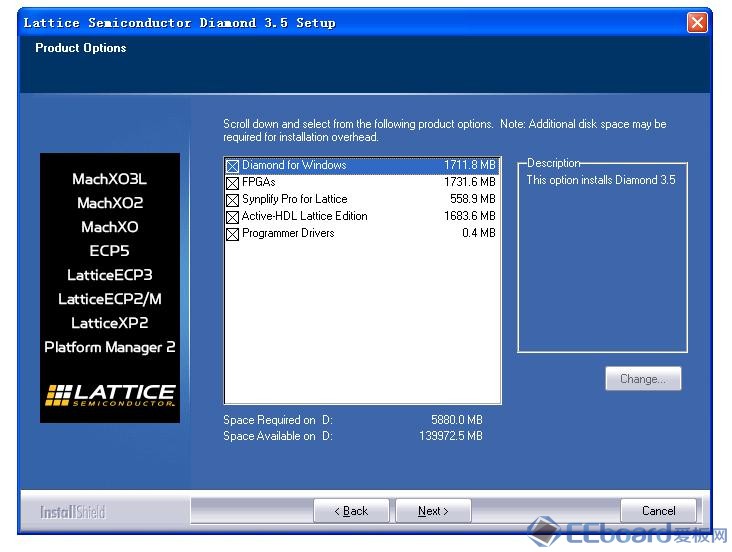Click the 1683.6 MB size value
Screen dimensions: 732x552
click(x=470, y=216)
